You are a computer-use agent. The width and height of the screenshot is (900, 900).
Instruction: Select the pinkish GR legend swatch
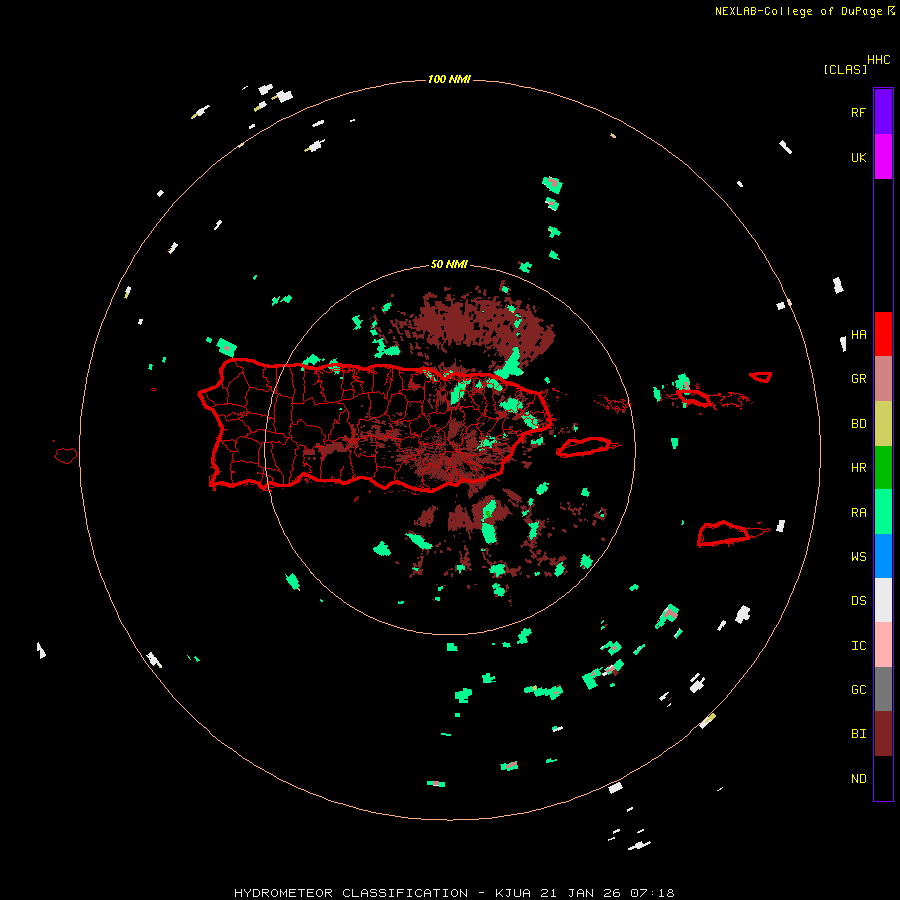883,379
